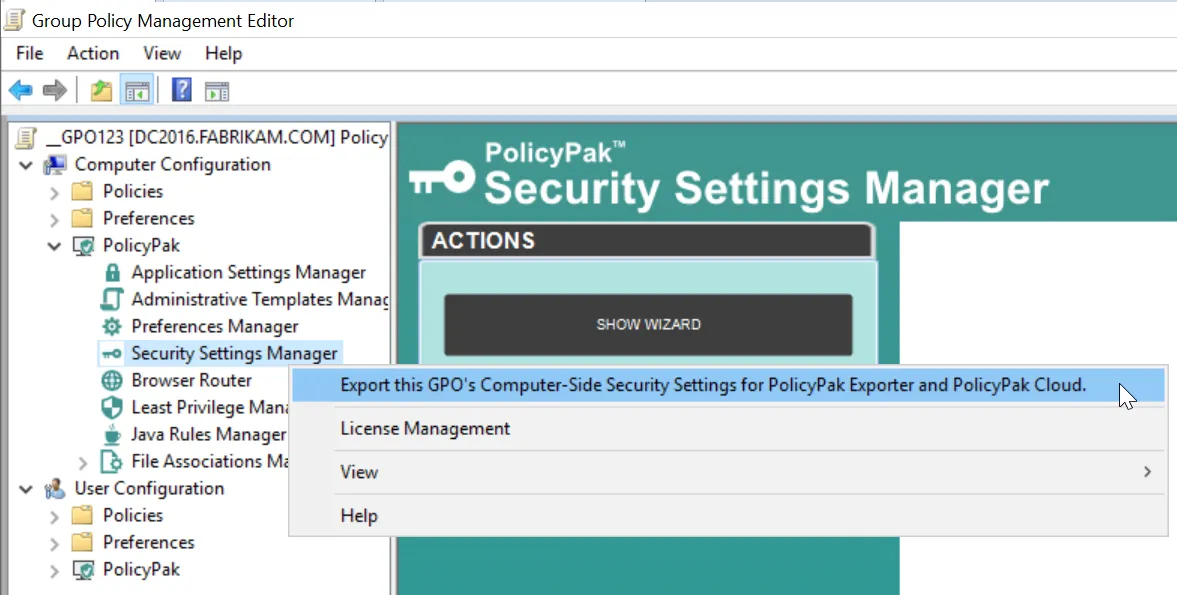1177x595 pixels.
Task: Select the Preferences Manager tree label
Action: click(x=215, y=326)
